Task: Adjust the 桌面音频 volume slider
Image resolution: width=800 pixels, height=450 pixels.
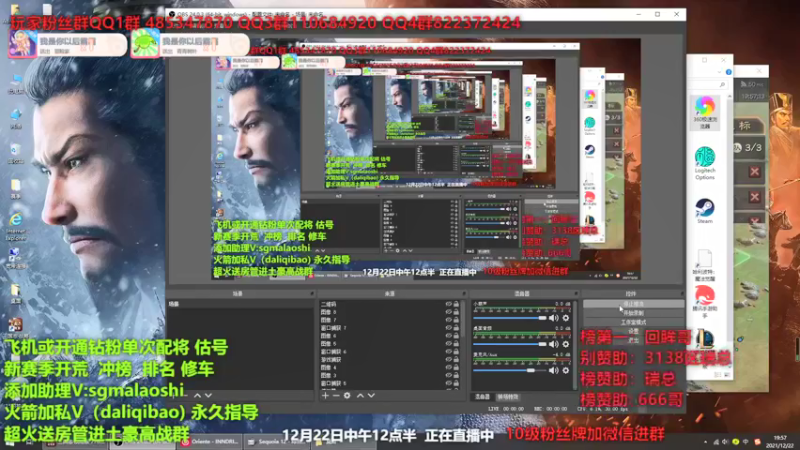Action: [x=510, y=344]
